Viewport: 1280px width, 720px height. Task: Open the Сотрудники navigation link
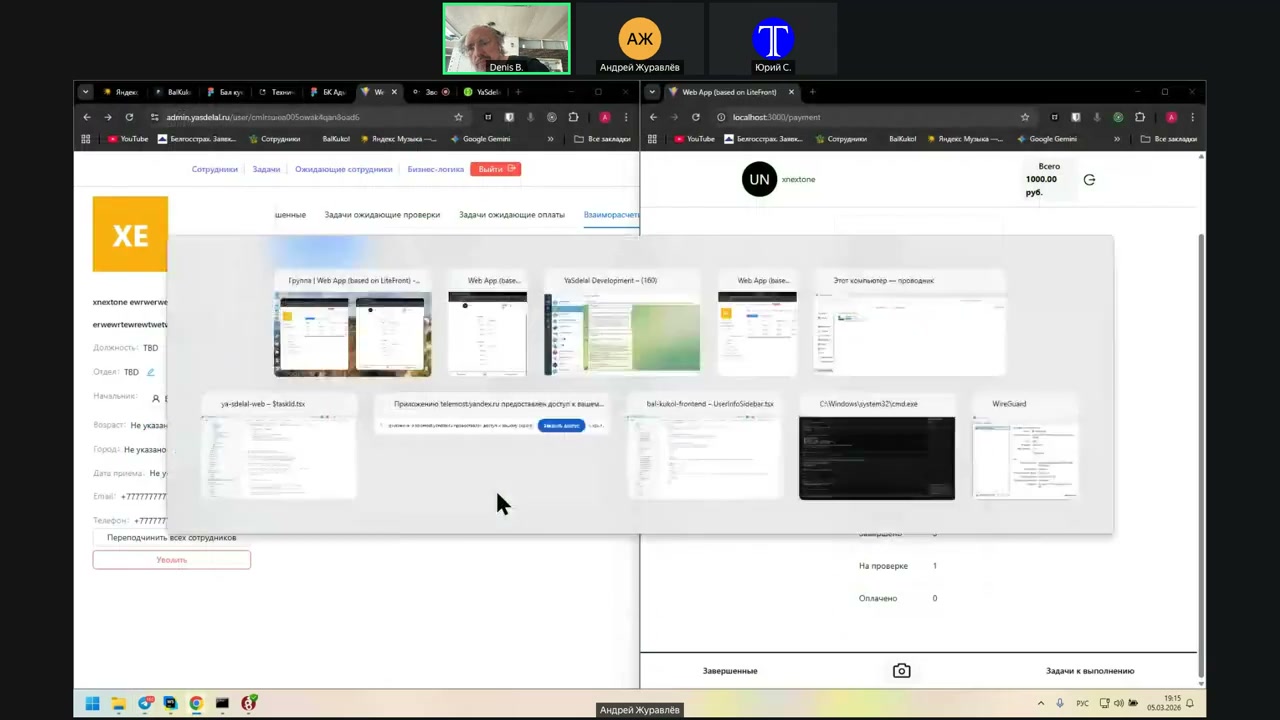(x=215, y=169)
